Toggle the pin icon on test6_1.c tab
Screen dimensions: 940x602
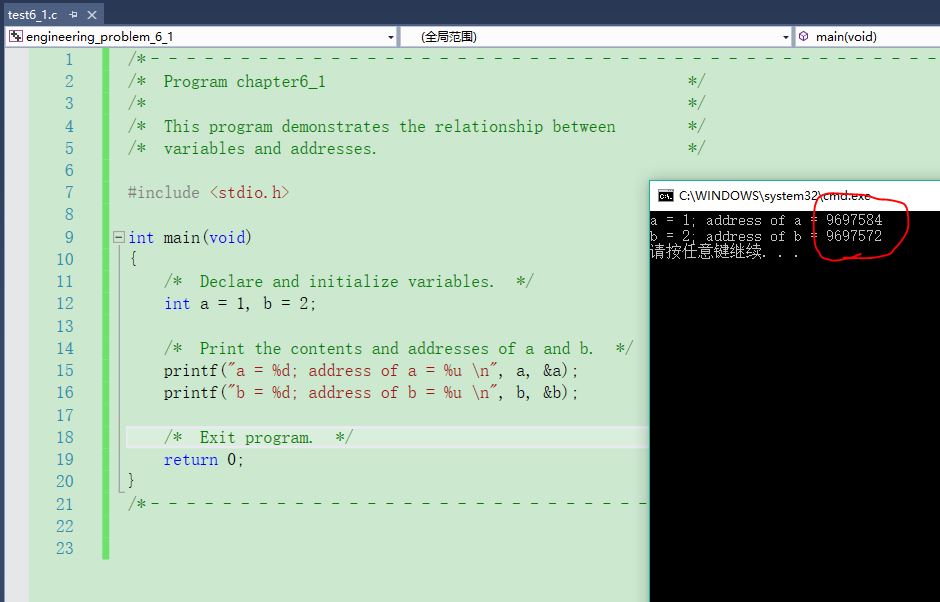click(74, 14)
